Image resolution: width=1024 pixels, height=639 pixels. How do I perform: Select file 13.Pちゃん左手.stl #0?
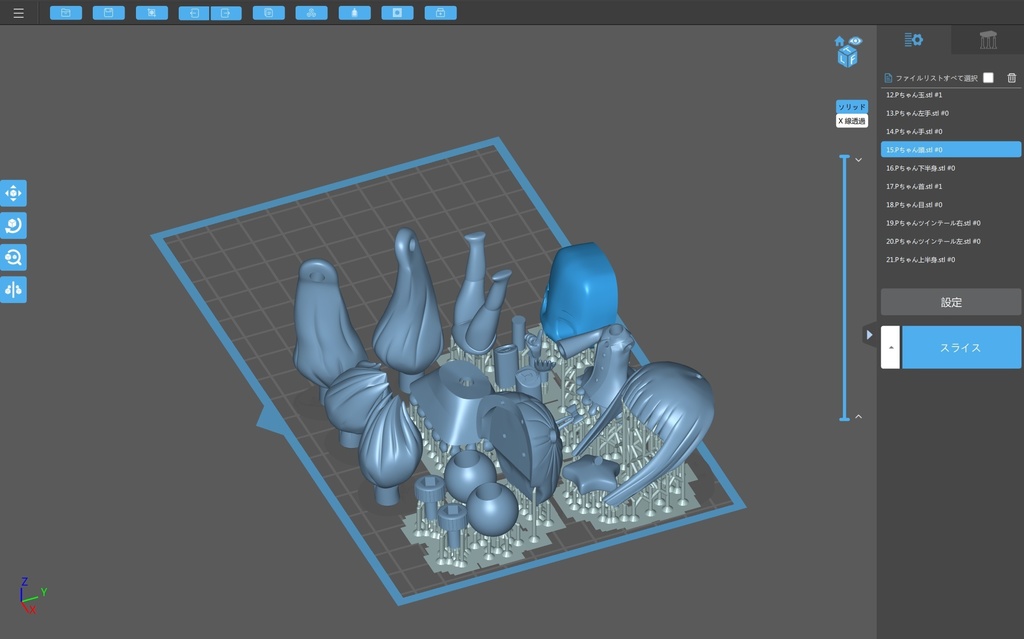click(x=951, y=113)
